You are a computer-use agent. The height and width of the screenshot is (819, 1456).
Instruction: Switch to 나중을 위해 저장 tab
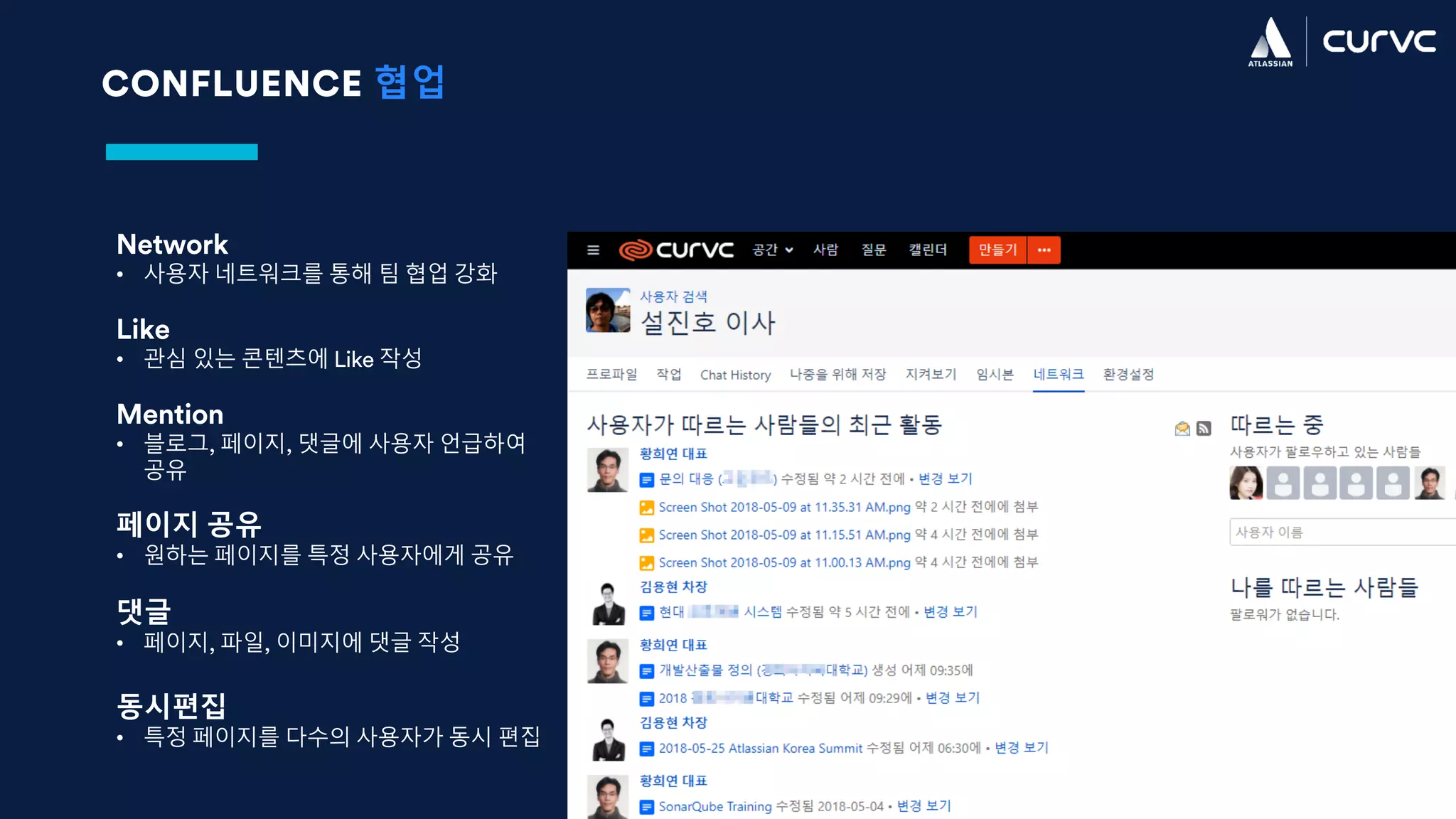(x=837, y=375)
